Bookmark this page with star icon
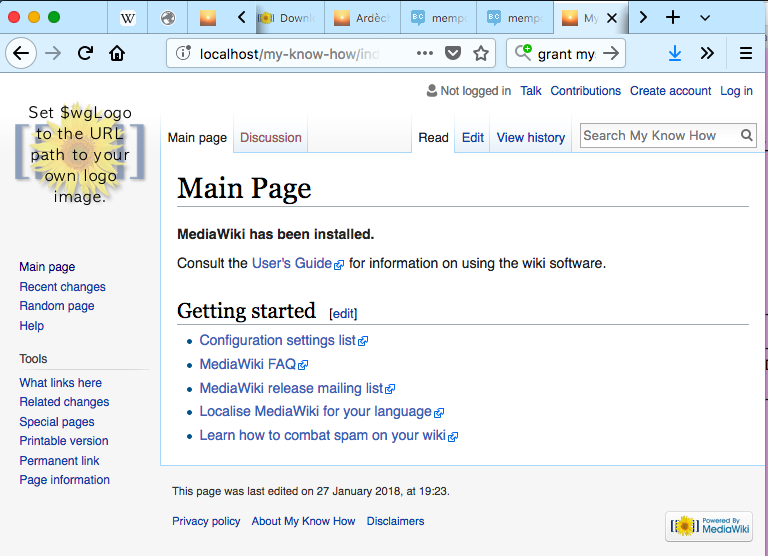The height and width of the screenshot is (556, 768). 481,53
